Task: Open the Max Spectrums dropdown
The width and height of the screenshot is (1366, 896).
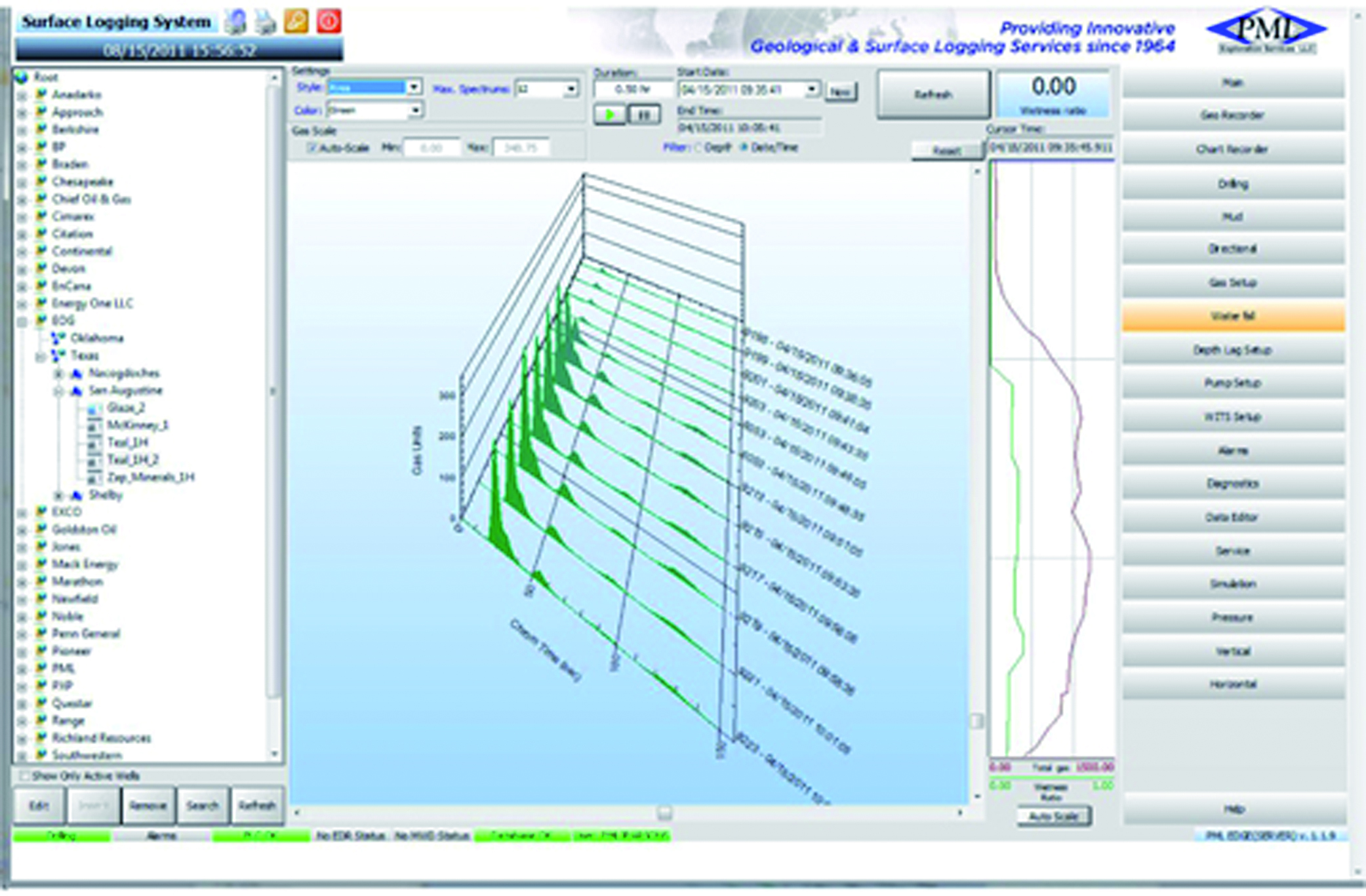Action: 571,88
